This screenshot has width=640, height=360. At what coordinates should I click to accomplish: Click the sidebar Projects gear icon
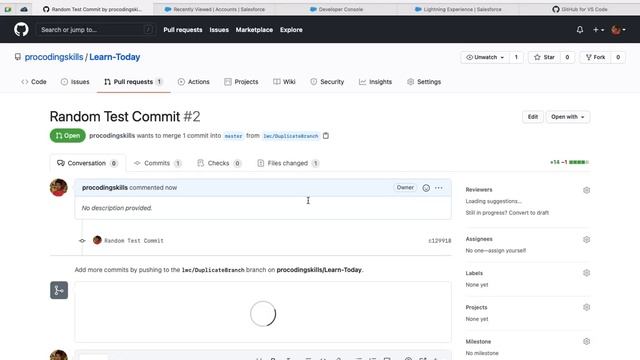[x=587, y=307]
